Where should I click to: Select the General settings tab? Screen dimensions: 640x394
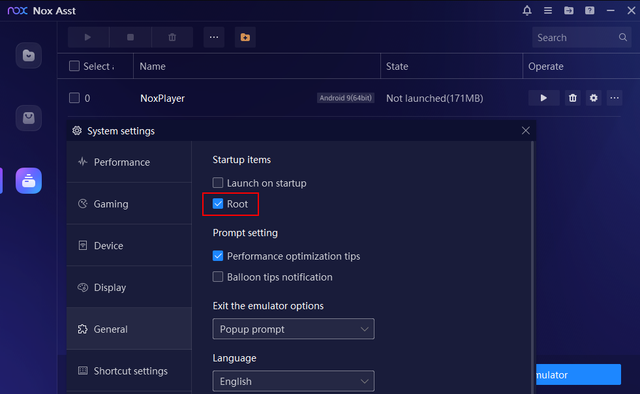point(129,329)
